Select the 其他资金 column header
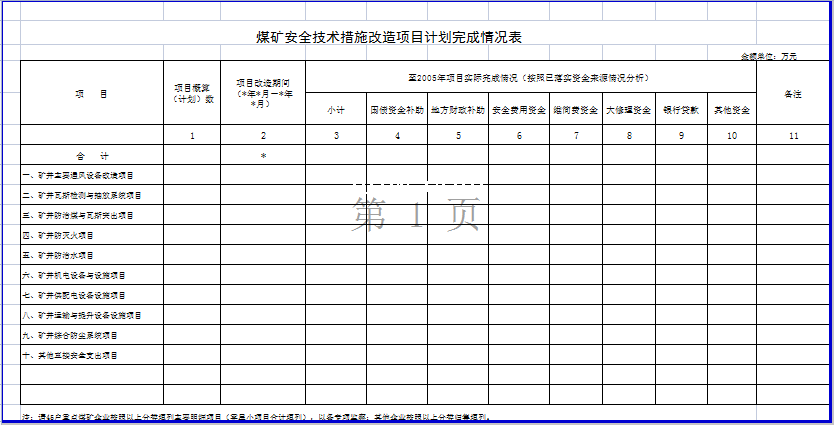Viewport: 834px width, 425px height. (732, 109)
